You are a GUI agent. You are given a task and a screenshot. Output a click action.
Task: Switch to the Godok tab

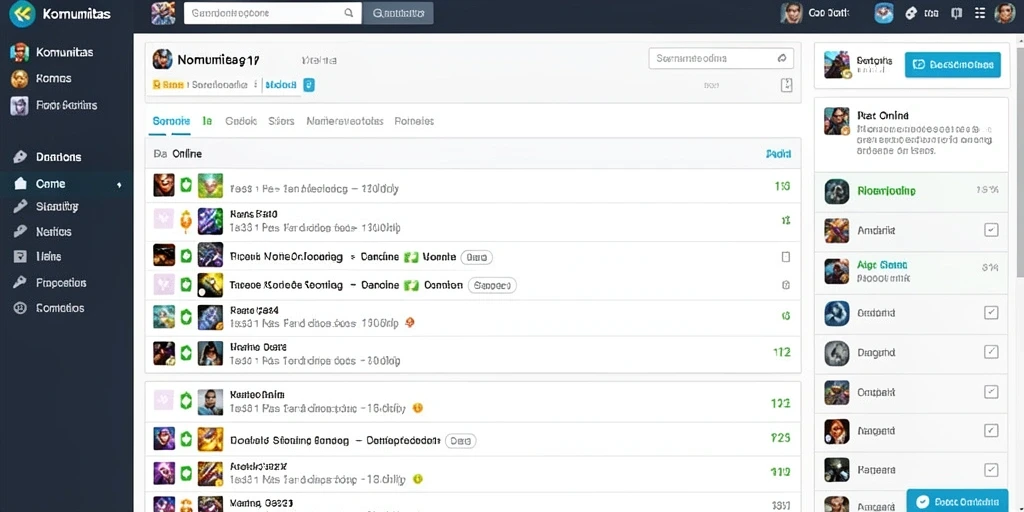[240, 121]
